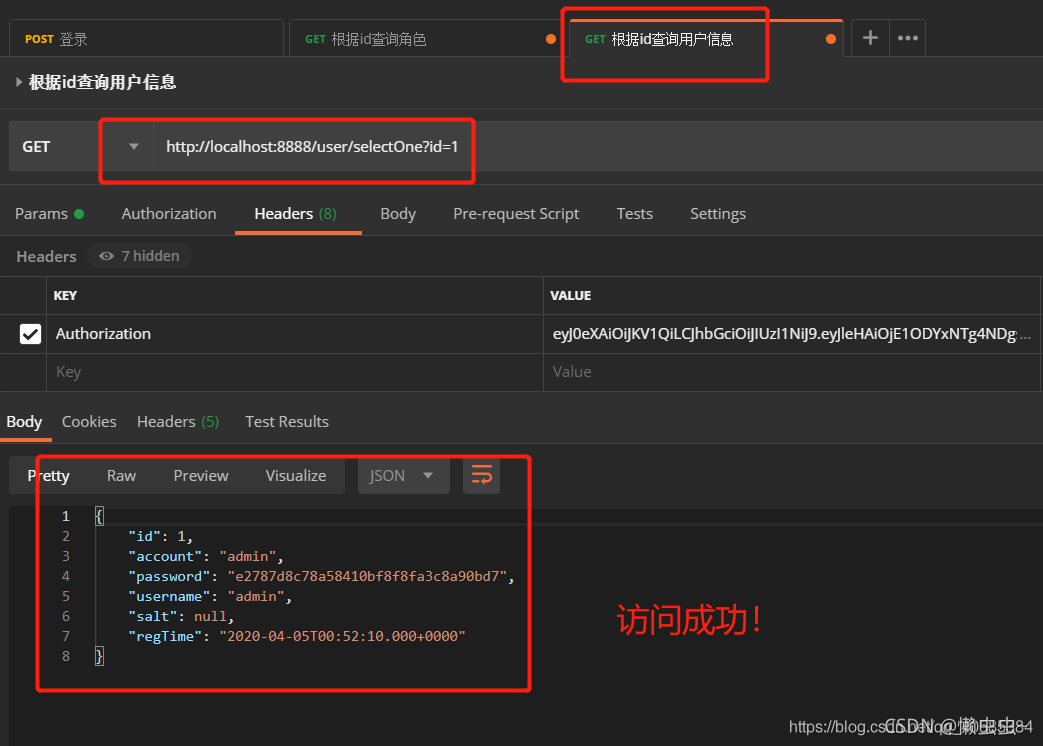Viewport: 1043px width, 746px height.
Task: Select the GET 根据id查询用户信息 tab
Action: pos(706,39)
